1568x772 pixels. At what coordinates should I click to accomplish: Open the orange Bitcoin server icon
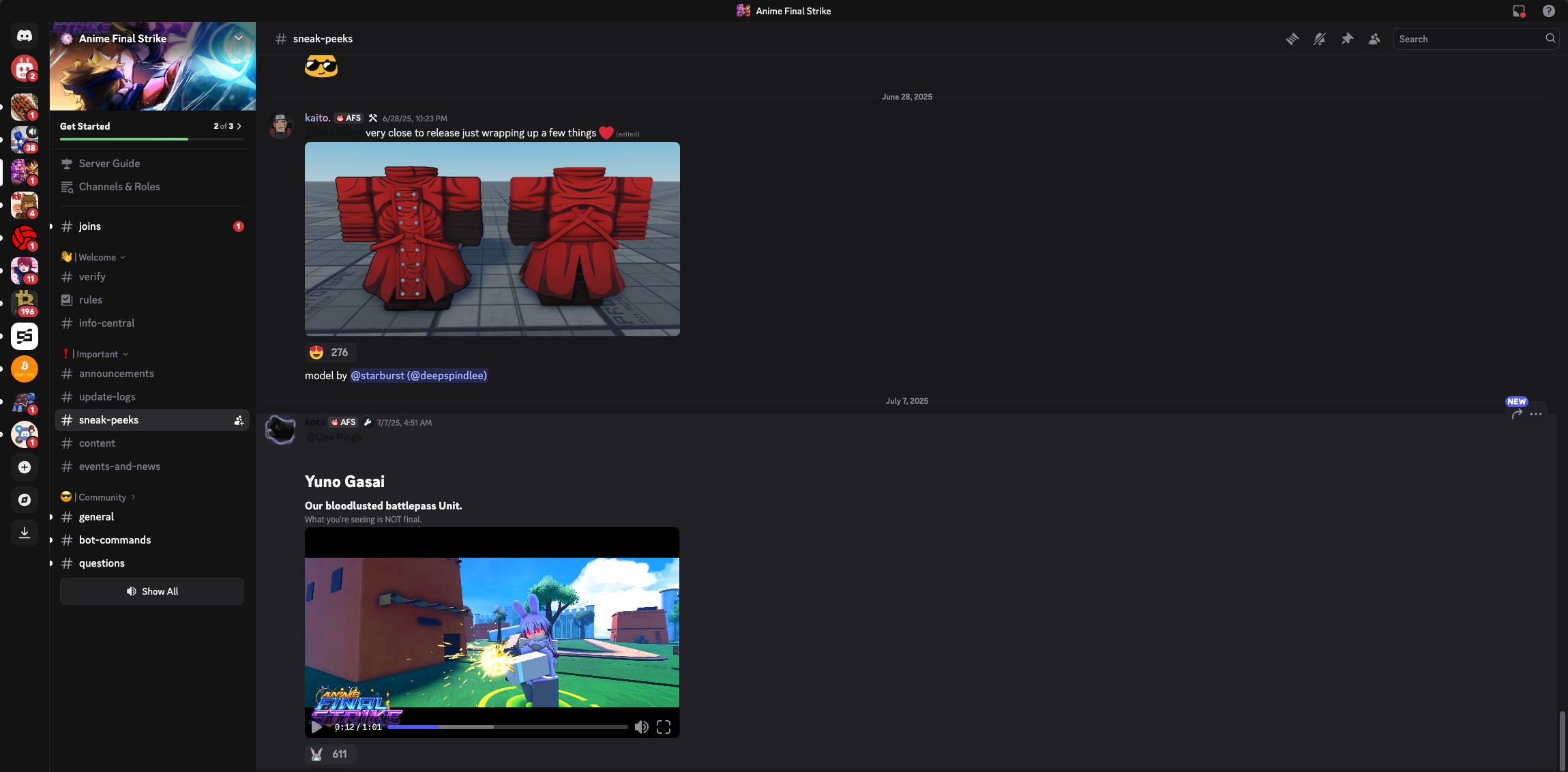coord(25,369)
